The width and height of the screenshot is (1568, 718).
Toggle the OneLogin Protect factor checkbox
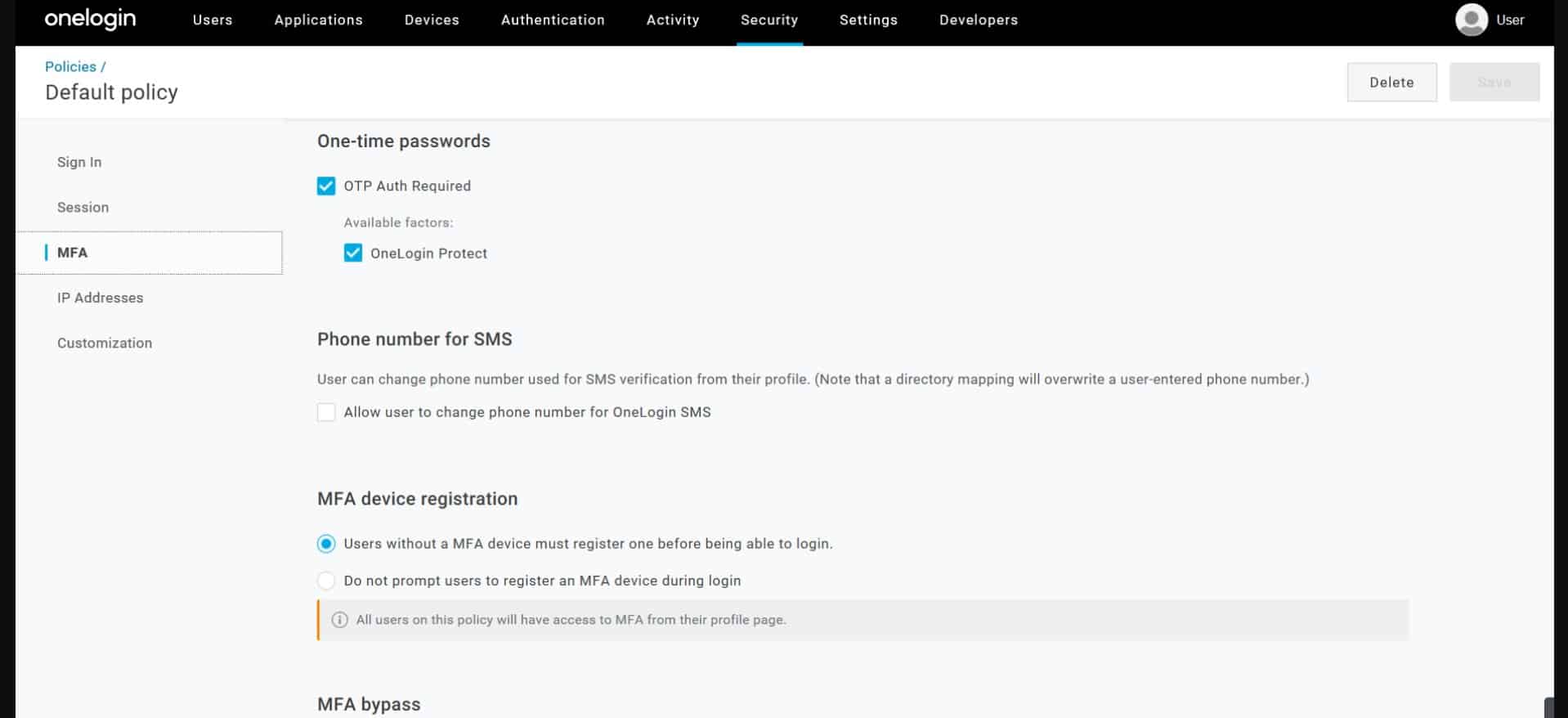[x=353, y=254]
